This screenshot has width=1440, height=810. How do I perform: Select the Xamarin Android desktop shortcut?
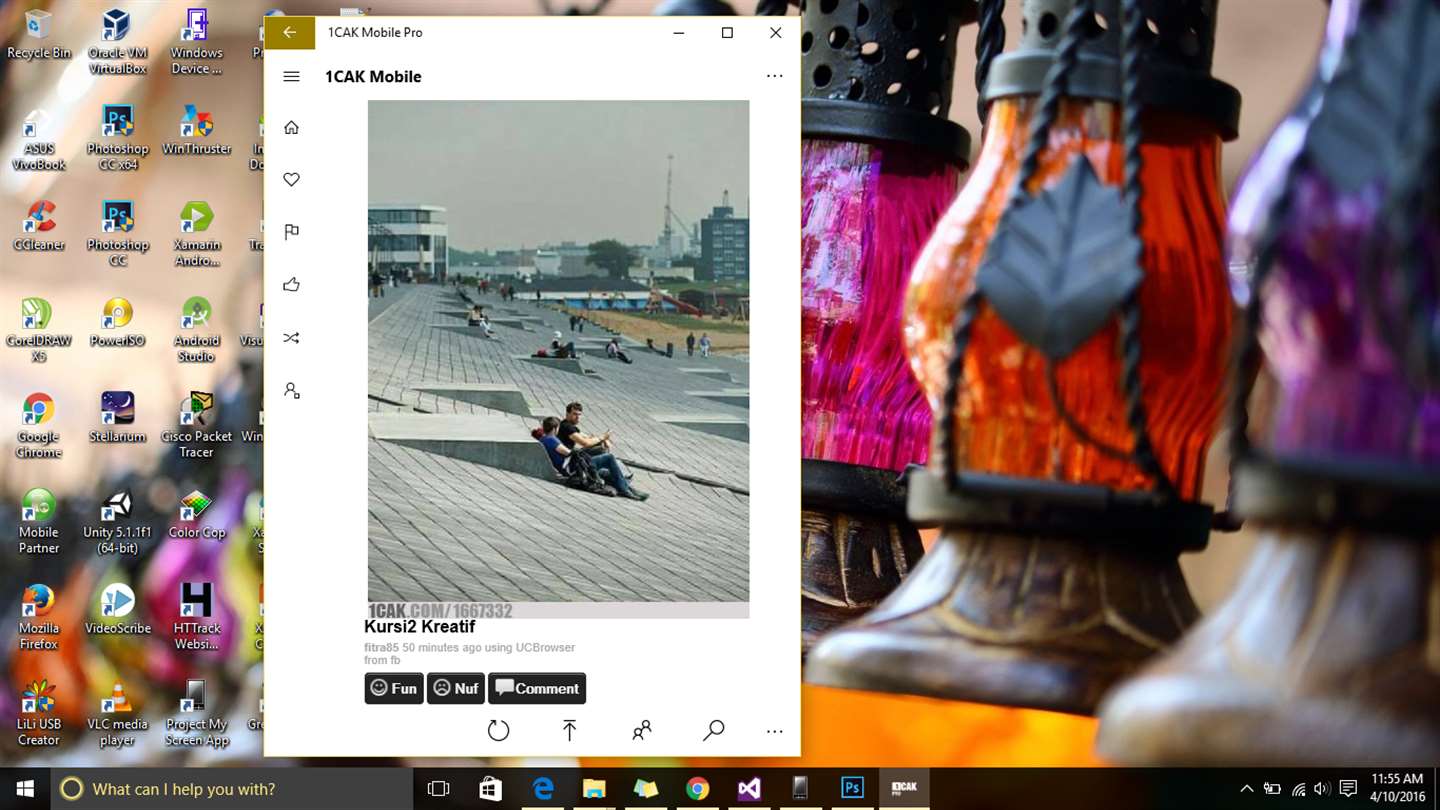[x=196, y=234]
